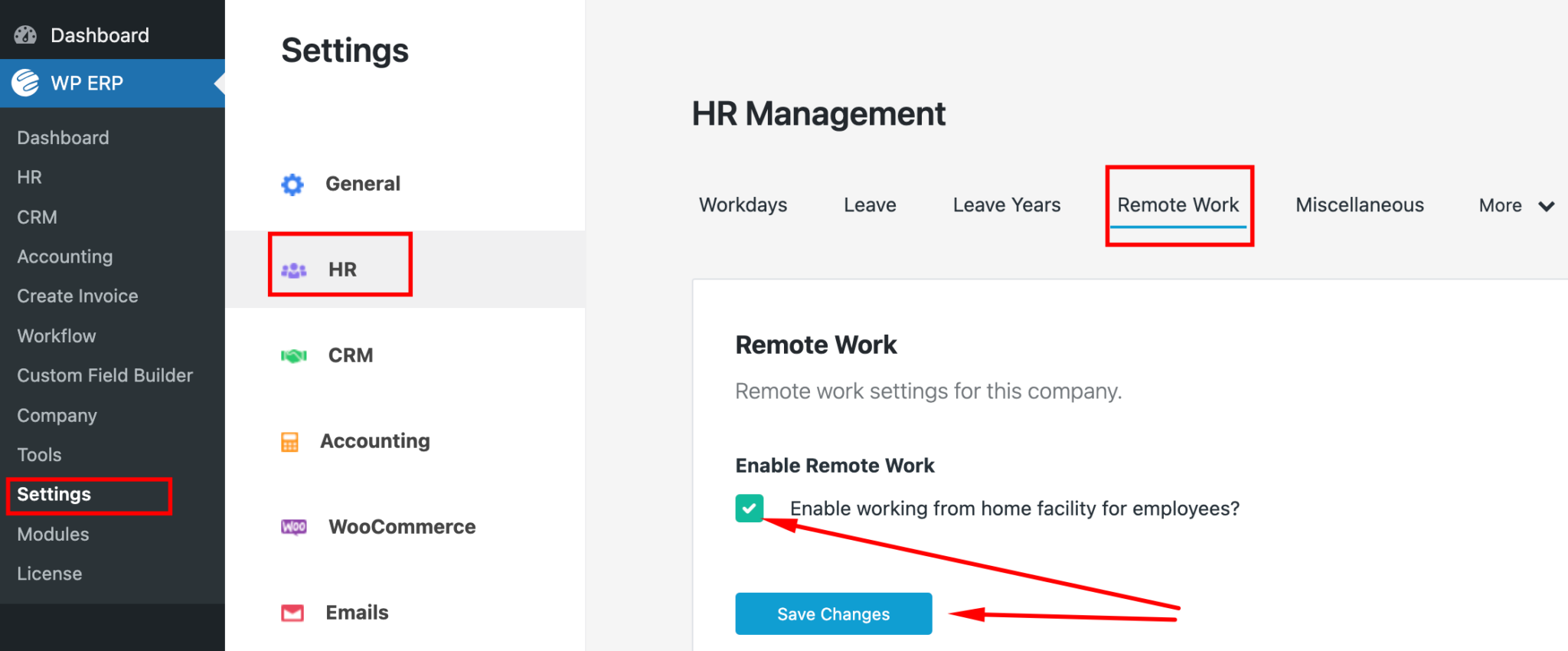
Task: Click the Accounting calculator icon
Action: pos(291,441)
